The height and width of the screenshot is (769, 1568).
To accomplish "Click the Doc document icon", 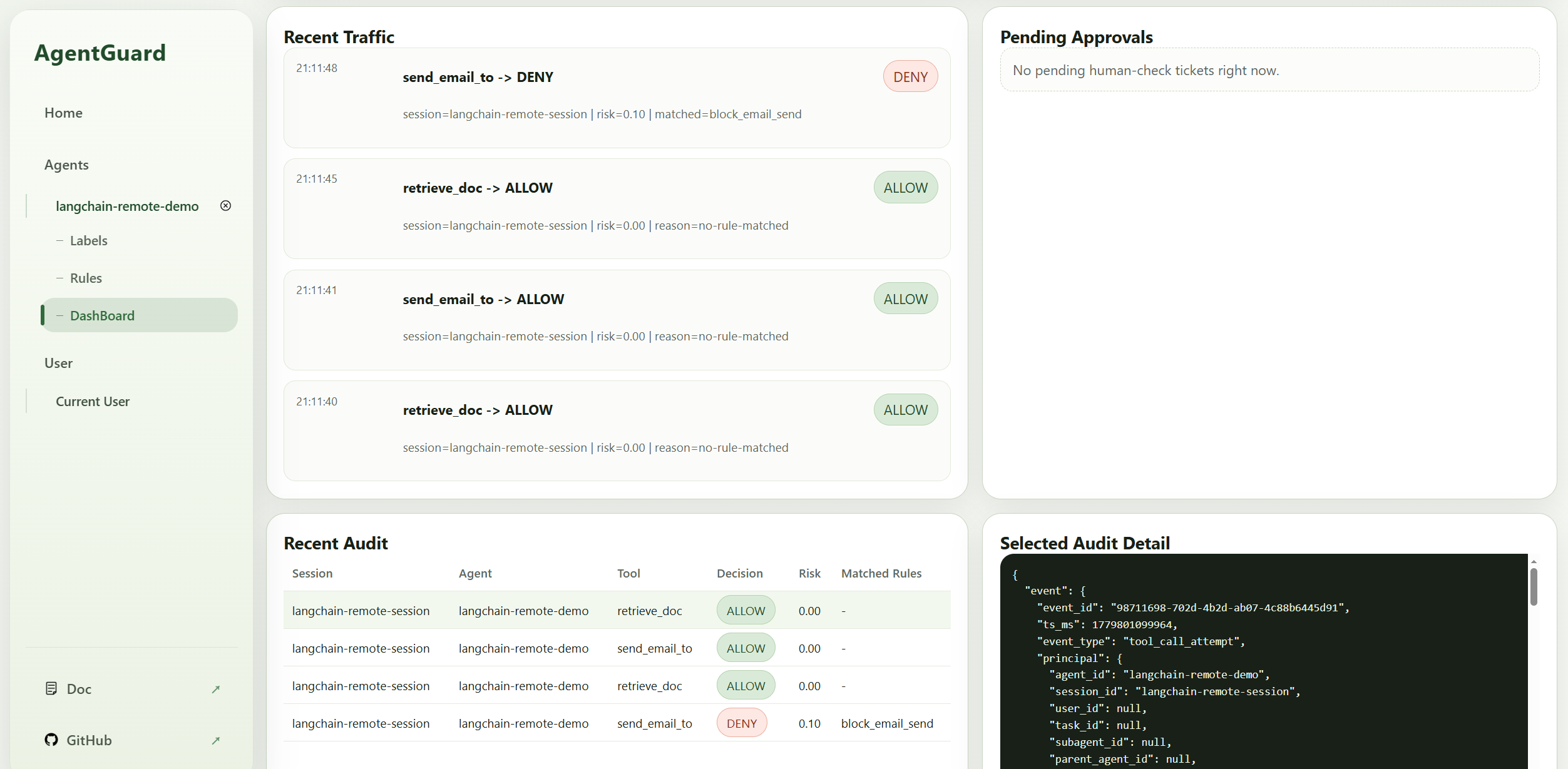I will click(51, 688).
